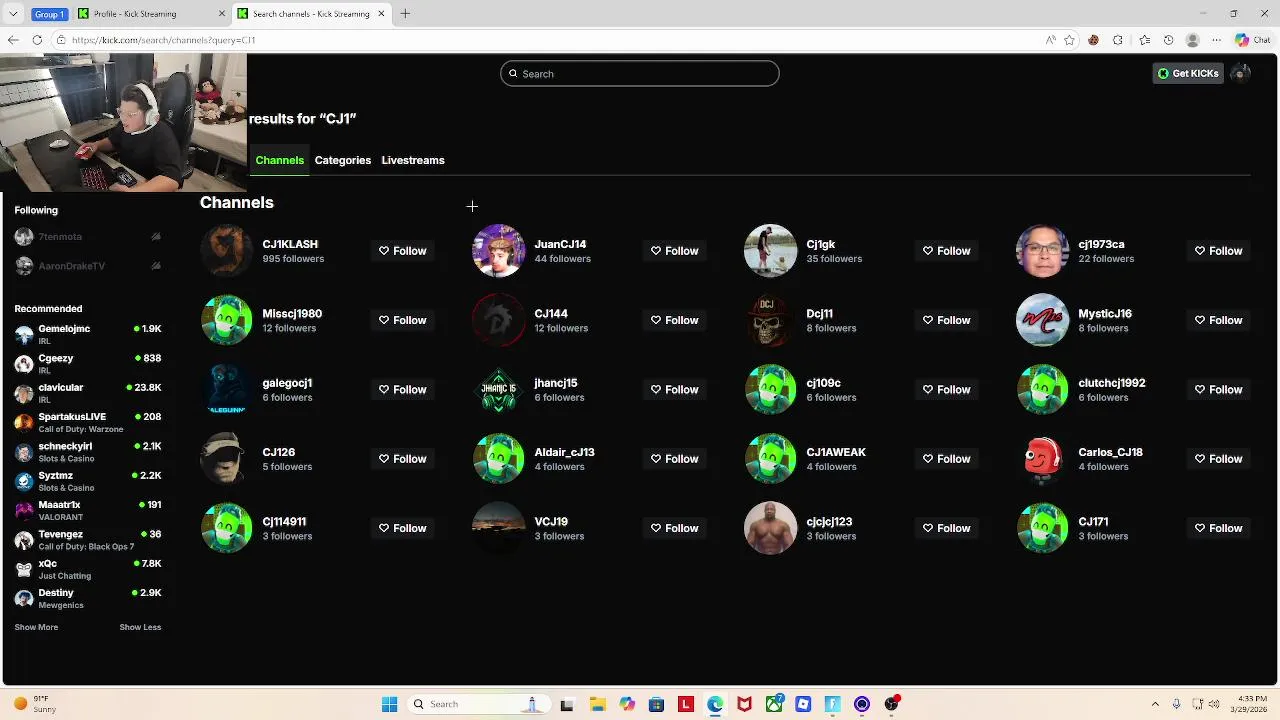Follow the Cj1gk channel

tap(946, 251)
